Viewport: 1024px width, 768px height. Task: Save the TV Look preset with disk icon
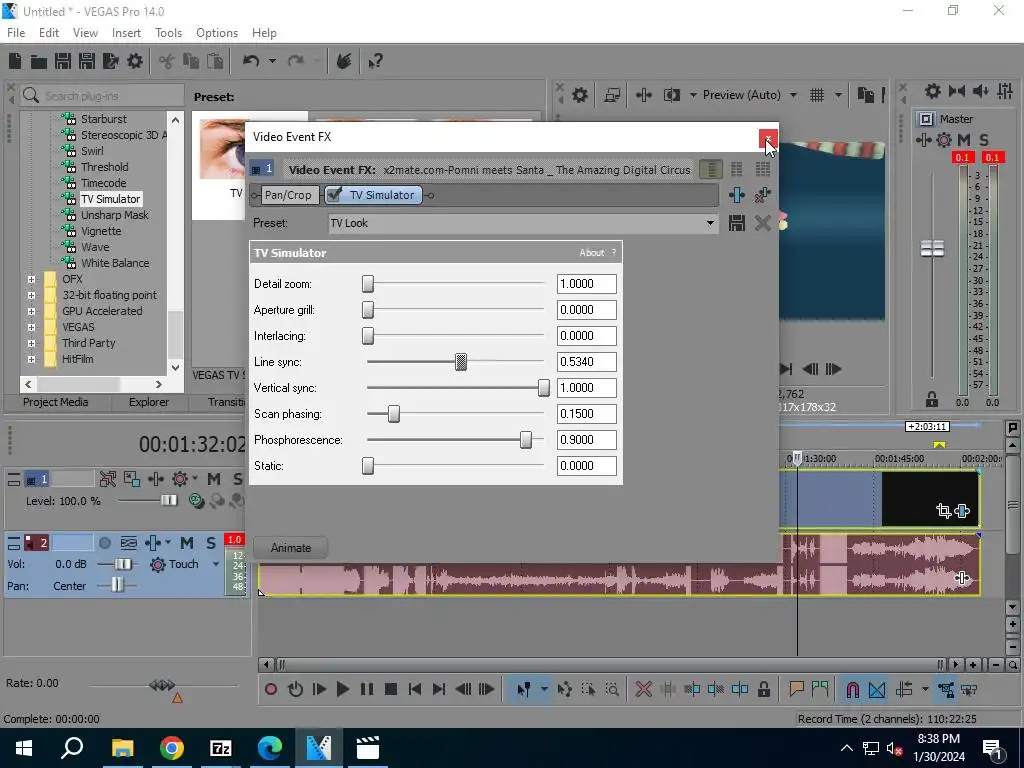point(737,223)
